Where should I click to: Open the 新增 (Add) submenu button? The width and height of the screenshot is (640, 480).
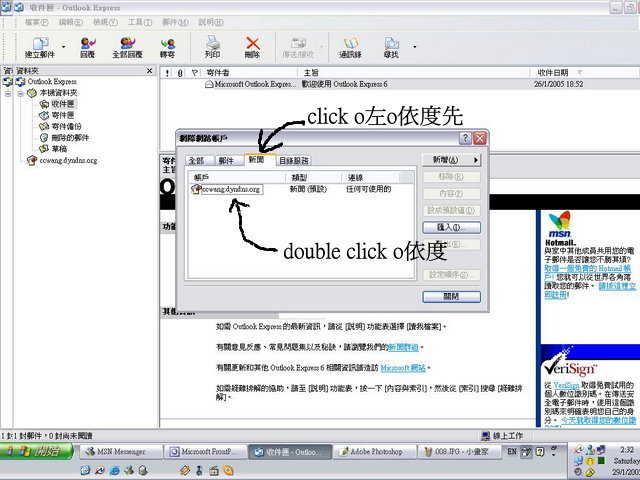pos(452,160)
